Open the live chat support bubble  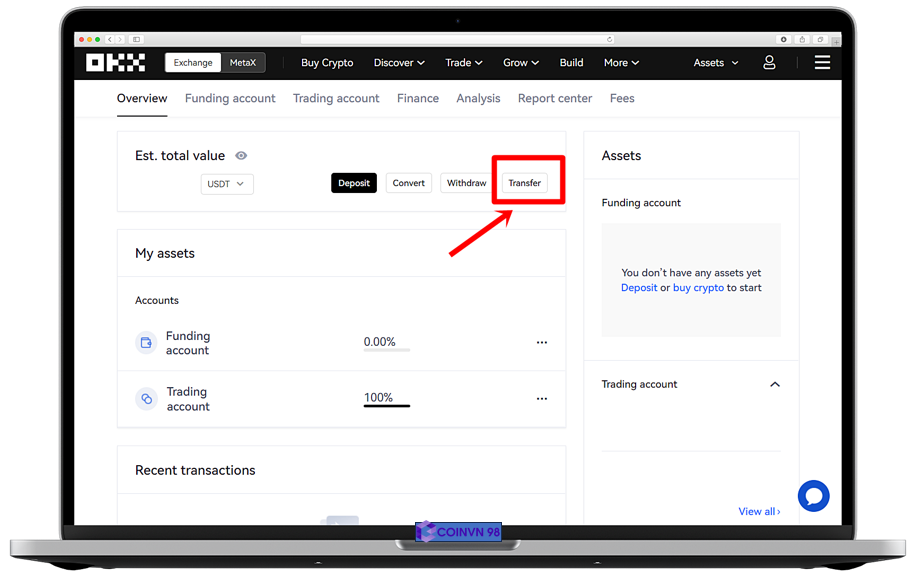click(x=813, y=496)
